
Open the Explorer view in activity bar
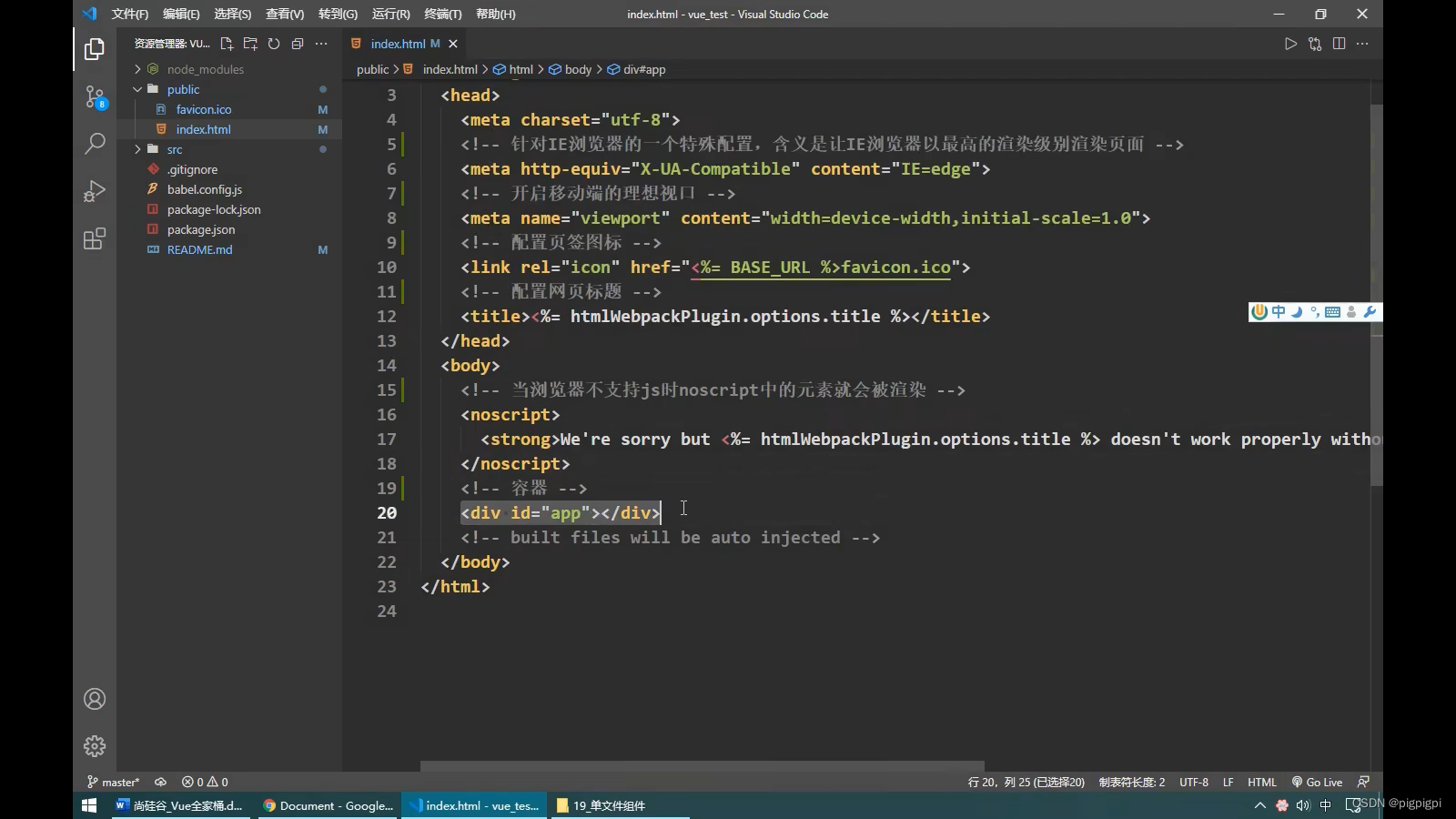(x=95, y=48)
